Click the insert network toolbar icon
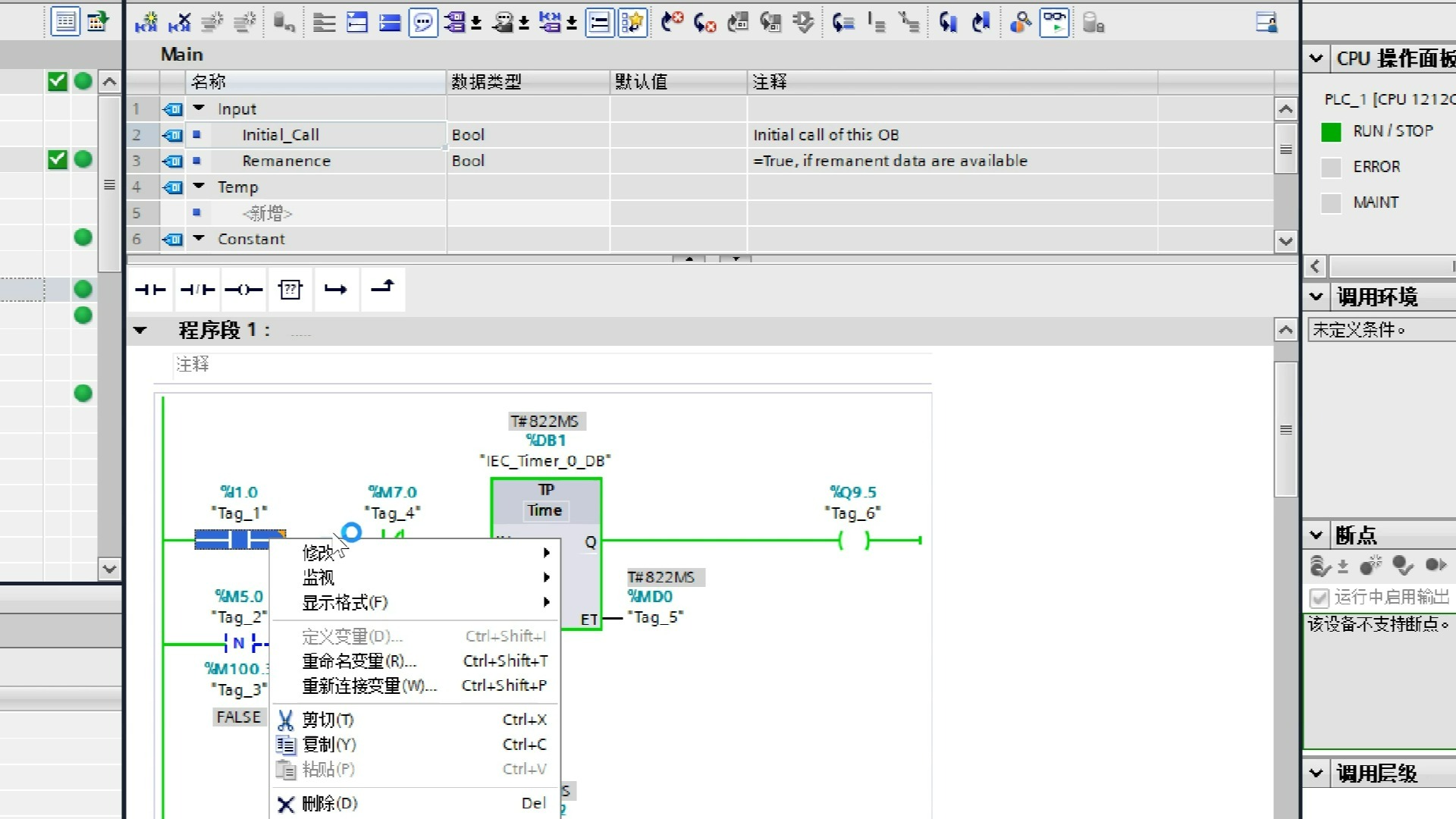This screenshot has height=819, width=1456. coord(146,23)
